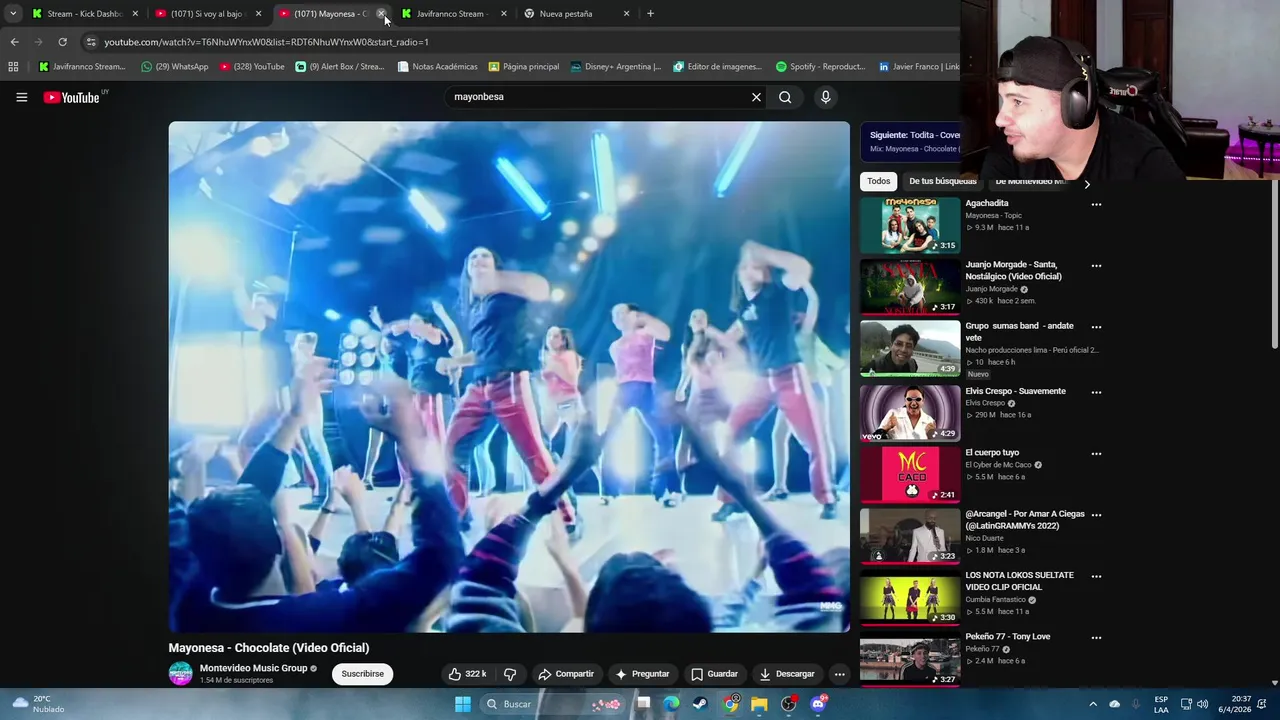View site information icon in address bar
Screen dimensions: 1280x720
[91, 42]
